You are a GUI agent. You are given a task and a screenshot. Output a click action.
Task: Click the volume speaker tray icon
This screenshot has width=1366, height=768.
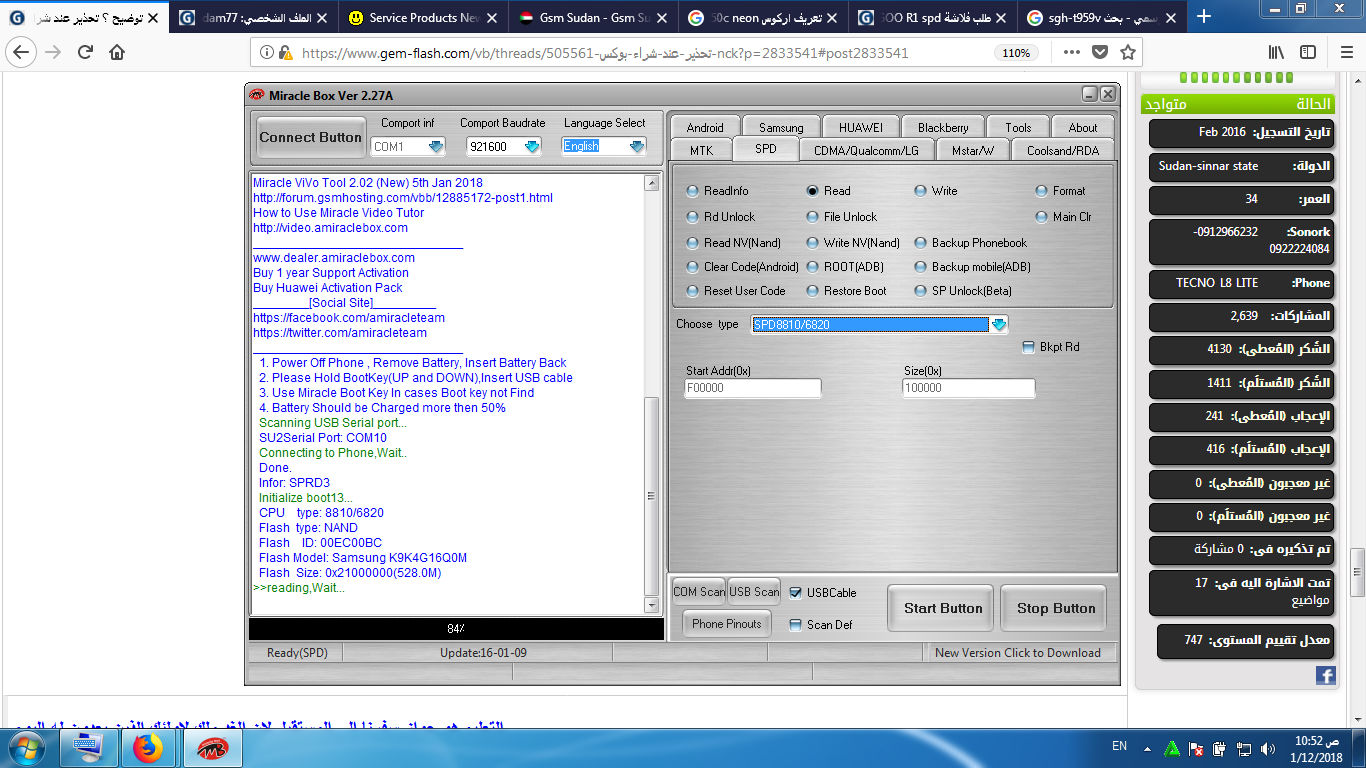[x=1269, y=748]
